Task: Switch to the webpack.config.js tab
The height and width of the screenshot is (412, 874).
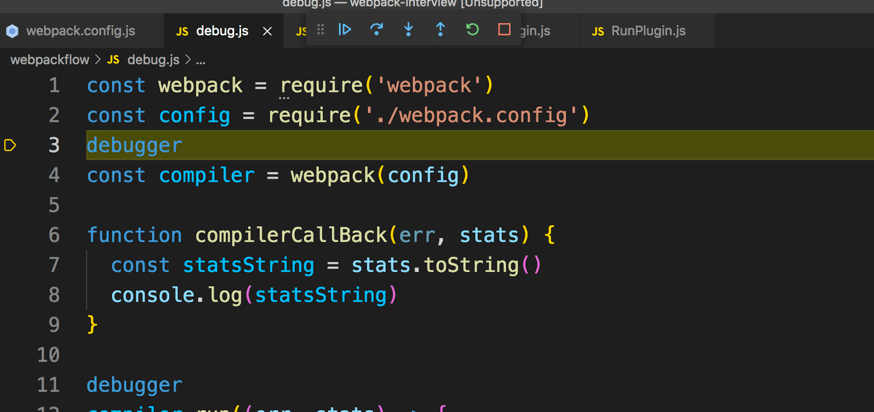Action: (x=80, y=31)
